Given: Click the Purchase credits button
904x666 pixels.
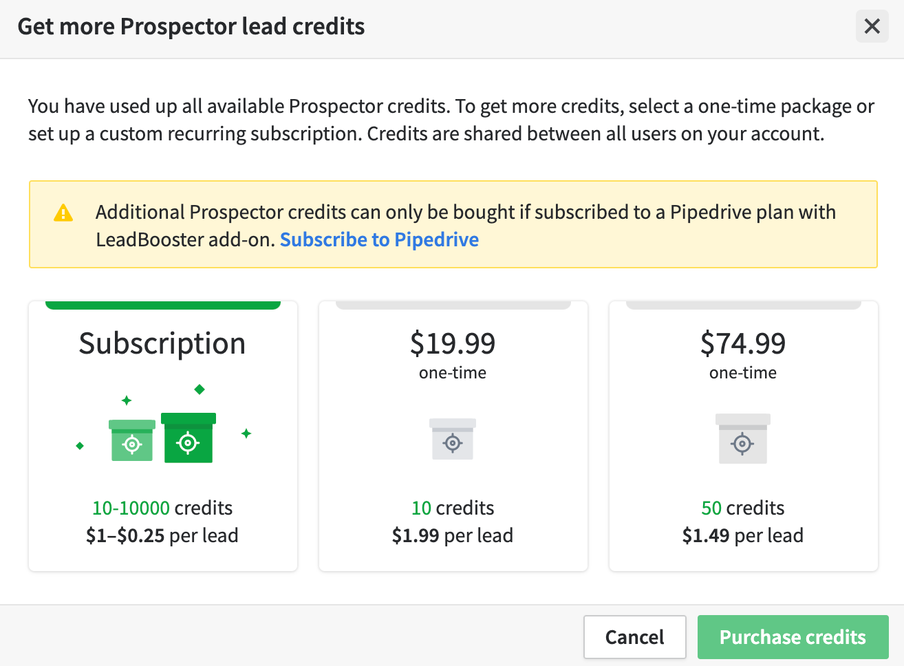Looking at the screenshot, I should [793, 637].
